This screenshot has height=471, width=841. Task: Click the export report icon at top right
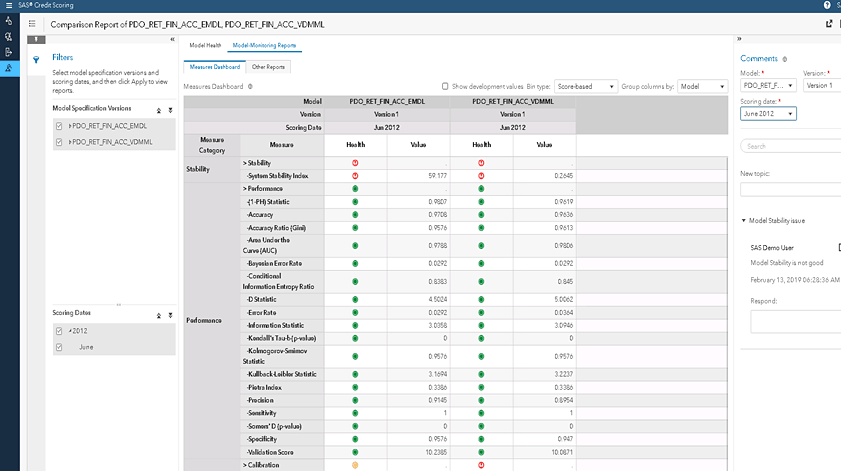pyautogui.click(x=829, y=24)
